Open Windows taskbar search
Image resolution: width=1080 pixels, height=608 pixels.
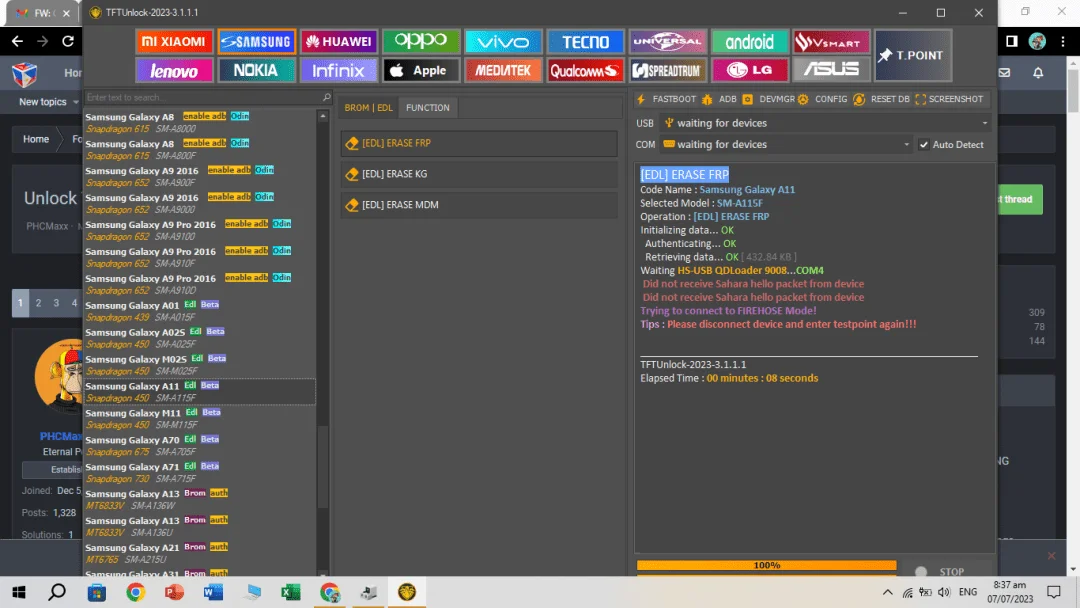[x=57, y=592]
